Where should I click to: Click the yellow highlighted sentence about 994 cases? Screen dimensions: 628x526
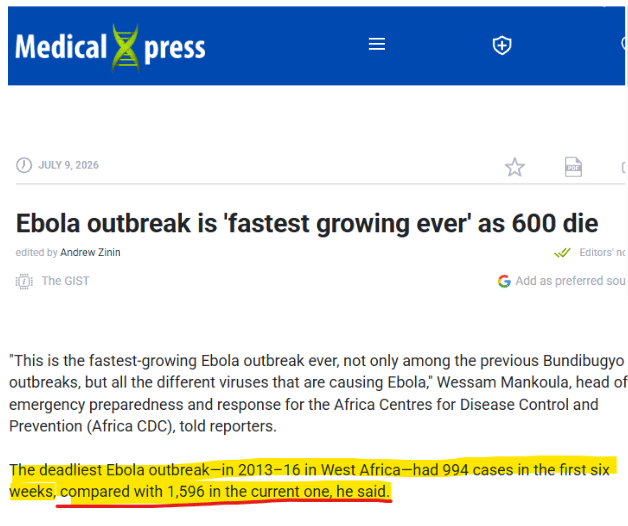309,480
